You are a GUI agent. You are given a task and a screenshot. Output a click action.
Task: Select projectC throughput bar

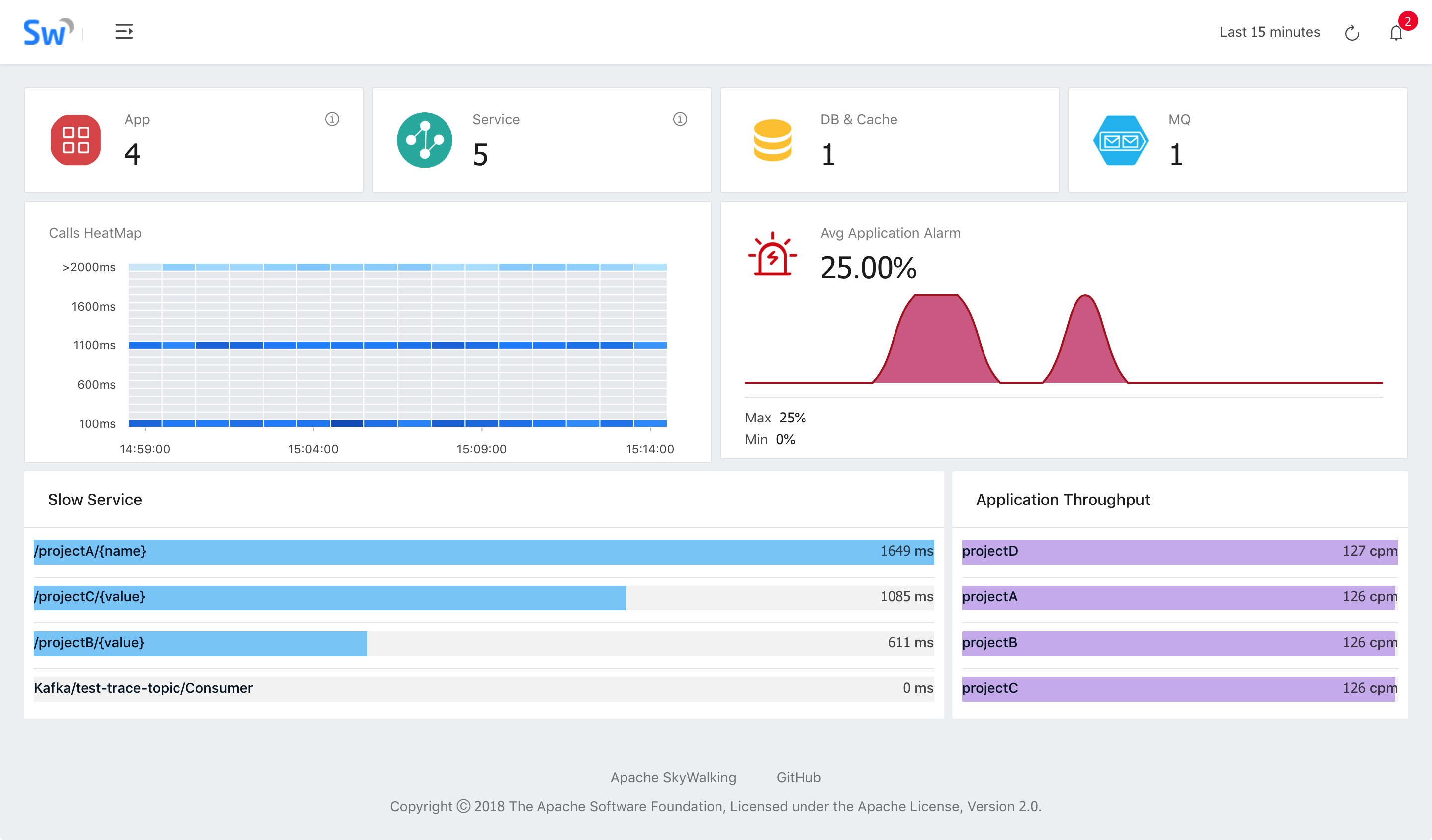pos(1180,689)
